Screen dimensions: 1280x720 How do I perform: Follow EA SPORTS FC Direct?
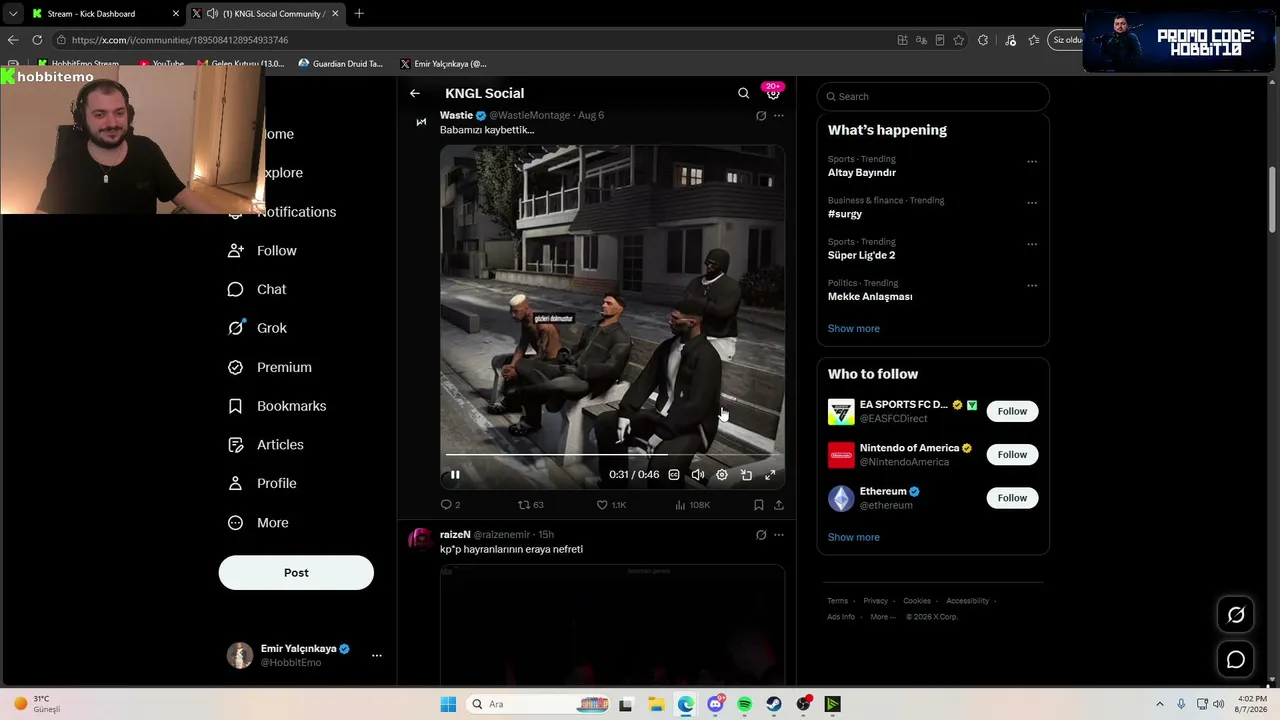(x=1012, y=411)
